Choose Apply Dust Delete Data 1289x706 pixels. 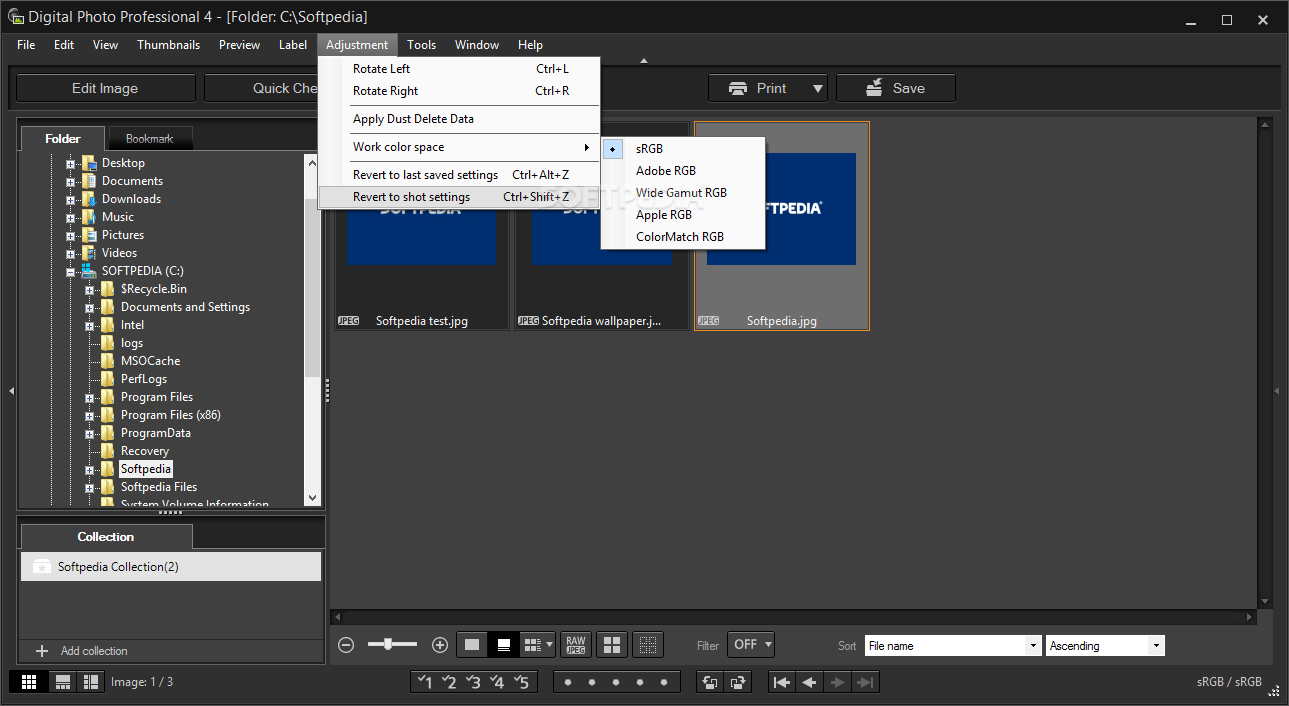459,119
